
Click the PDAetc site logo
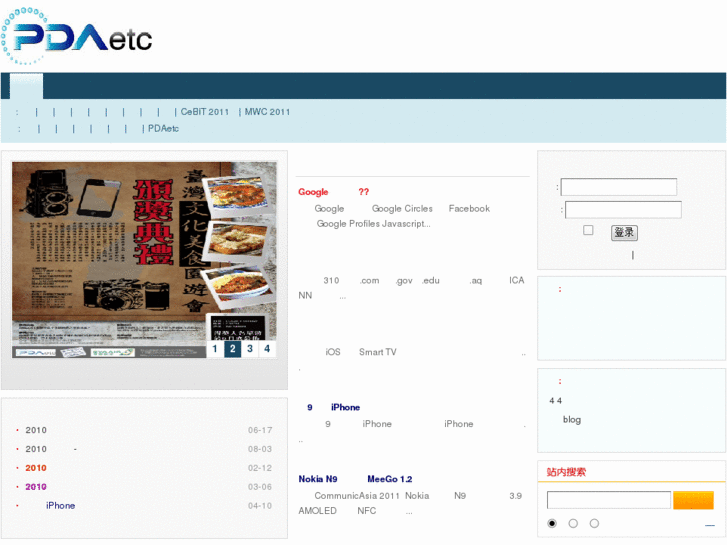[77, 36]
